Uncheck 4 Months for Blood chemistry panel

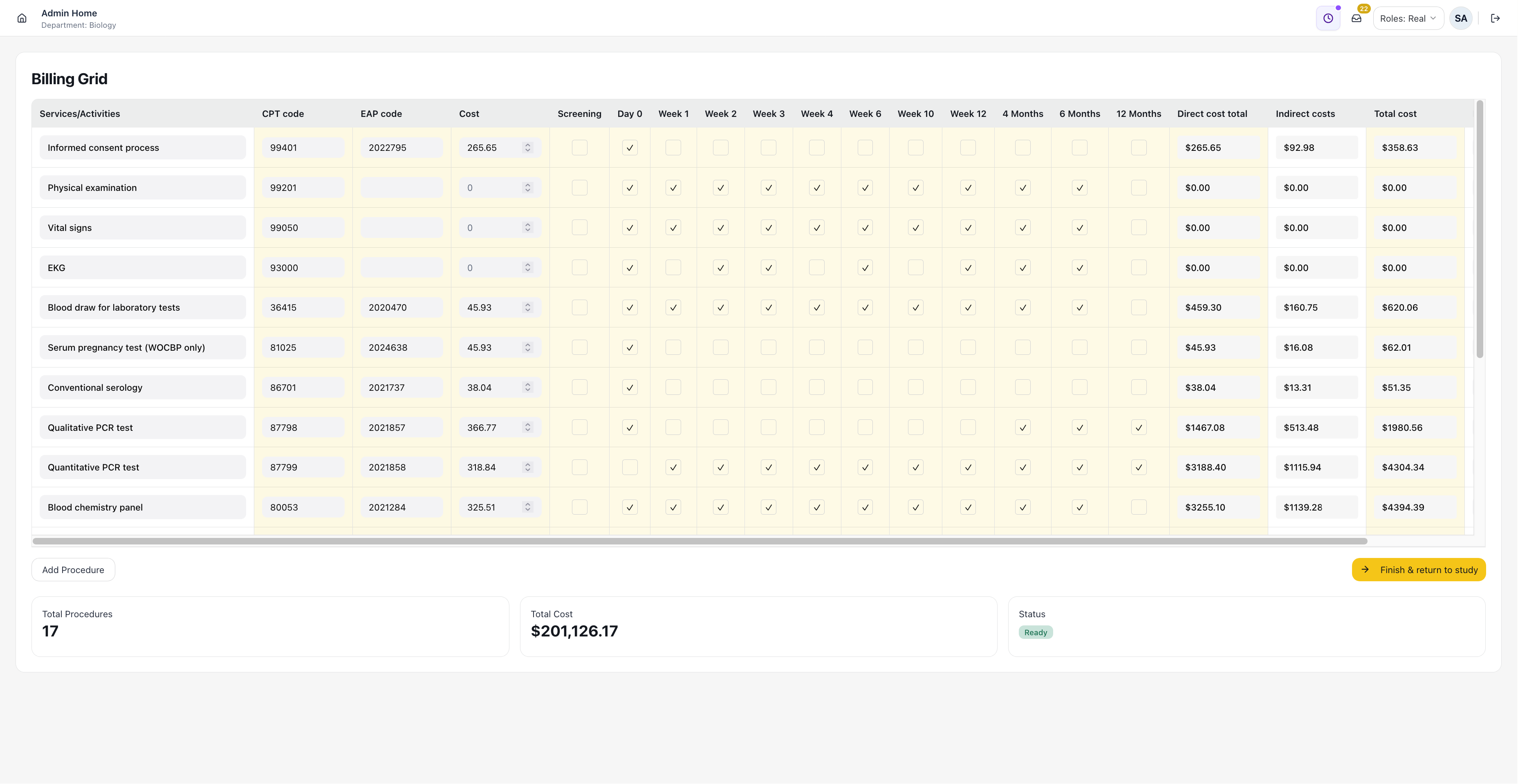click(1022, 507)
